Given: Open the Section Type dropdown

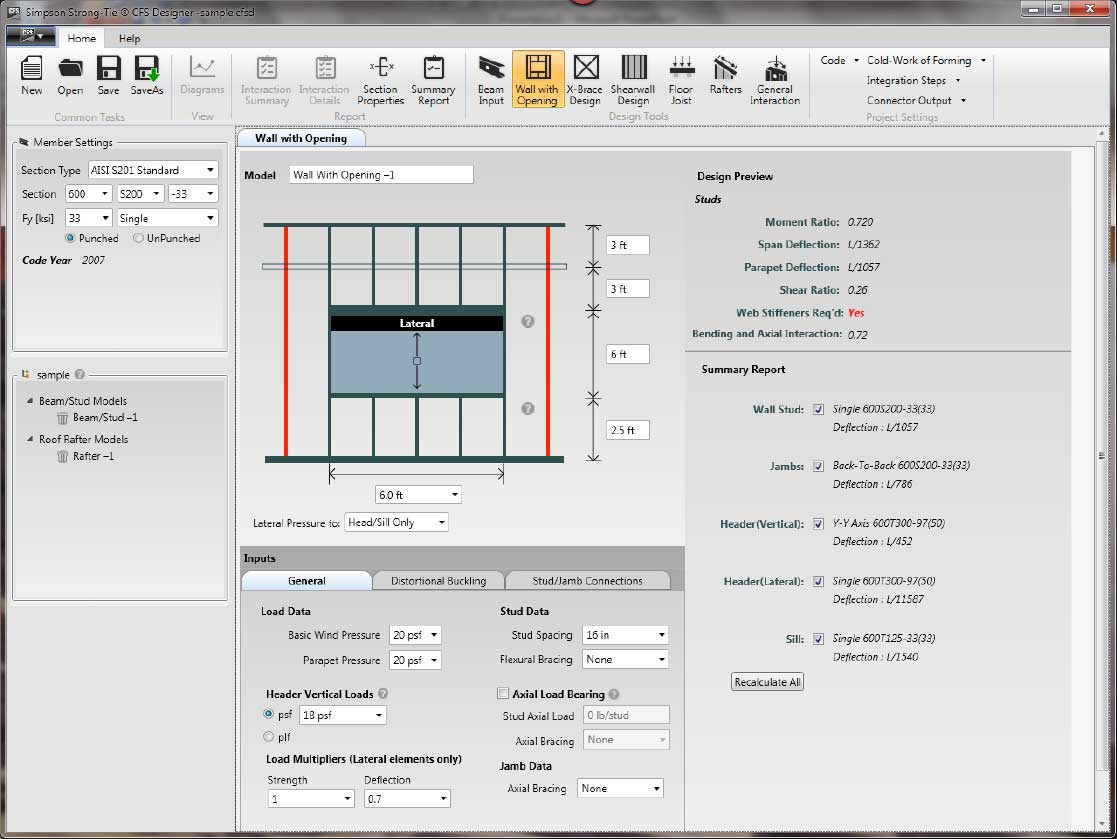Looking at the screenshot, I should click(152, 170).
